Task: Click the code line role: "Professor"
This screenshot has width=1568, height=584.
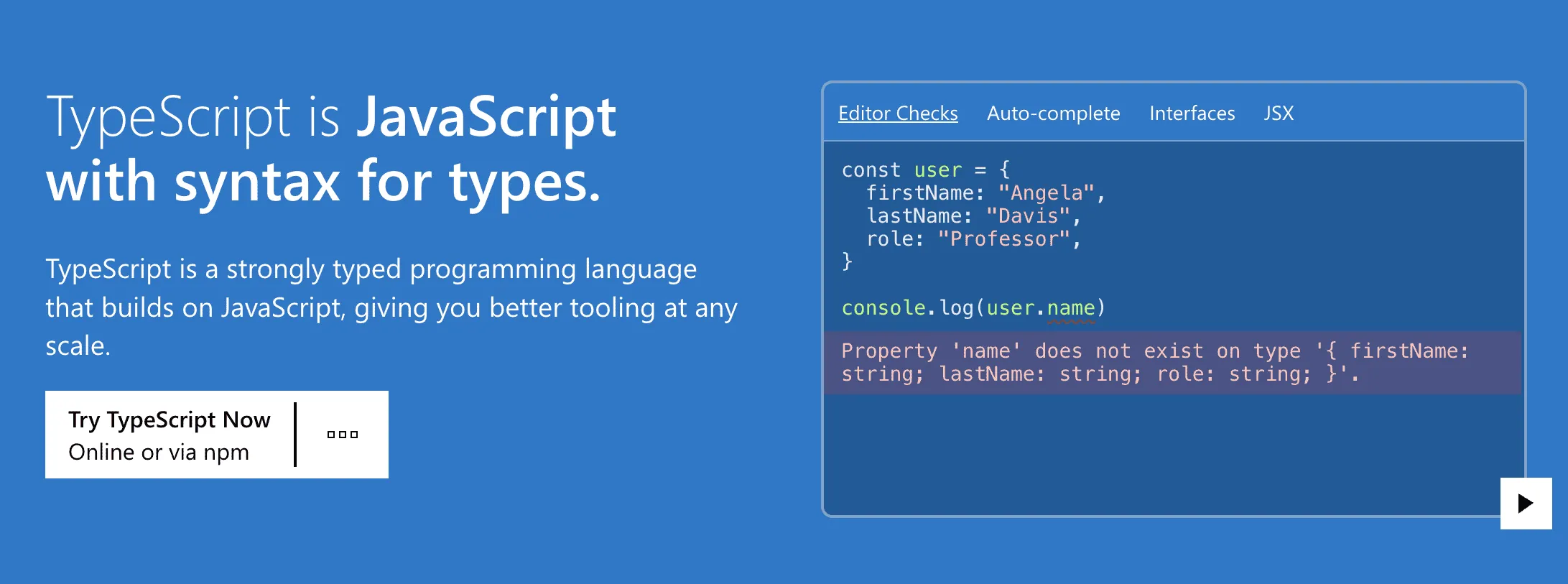Action: tap(973, 239)
